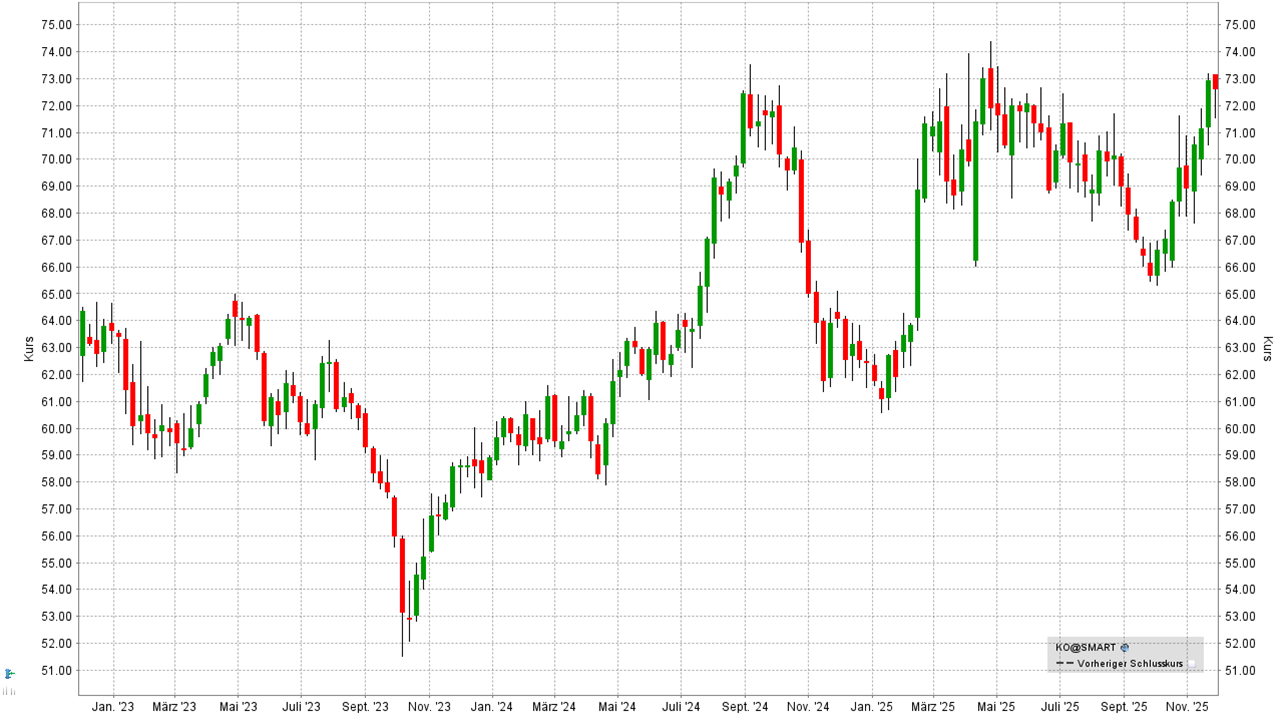Click the Kurs title on the left axis
The image size is (1281, 720).
(x=30, y=349)
